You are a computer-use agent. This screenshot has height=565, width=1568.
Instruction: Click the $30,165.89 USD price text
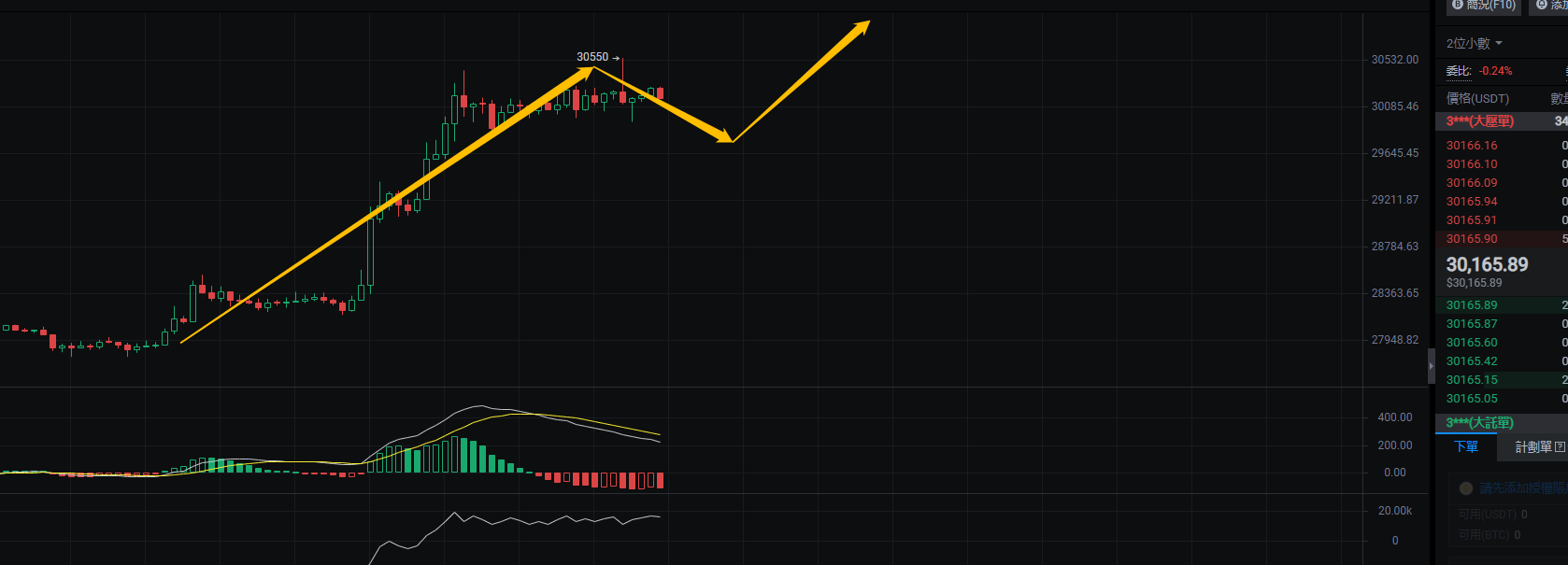point(1474,283)
